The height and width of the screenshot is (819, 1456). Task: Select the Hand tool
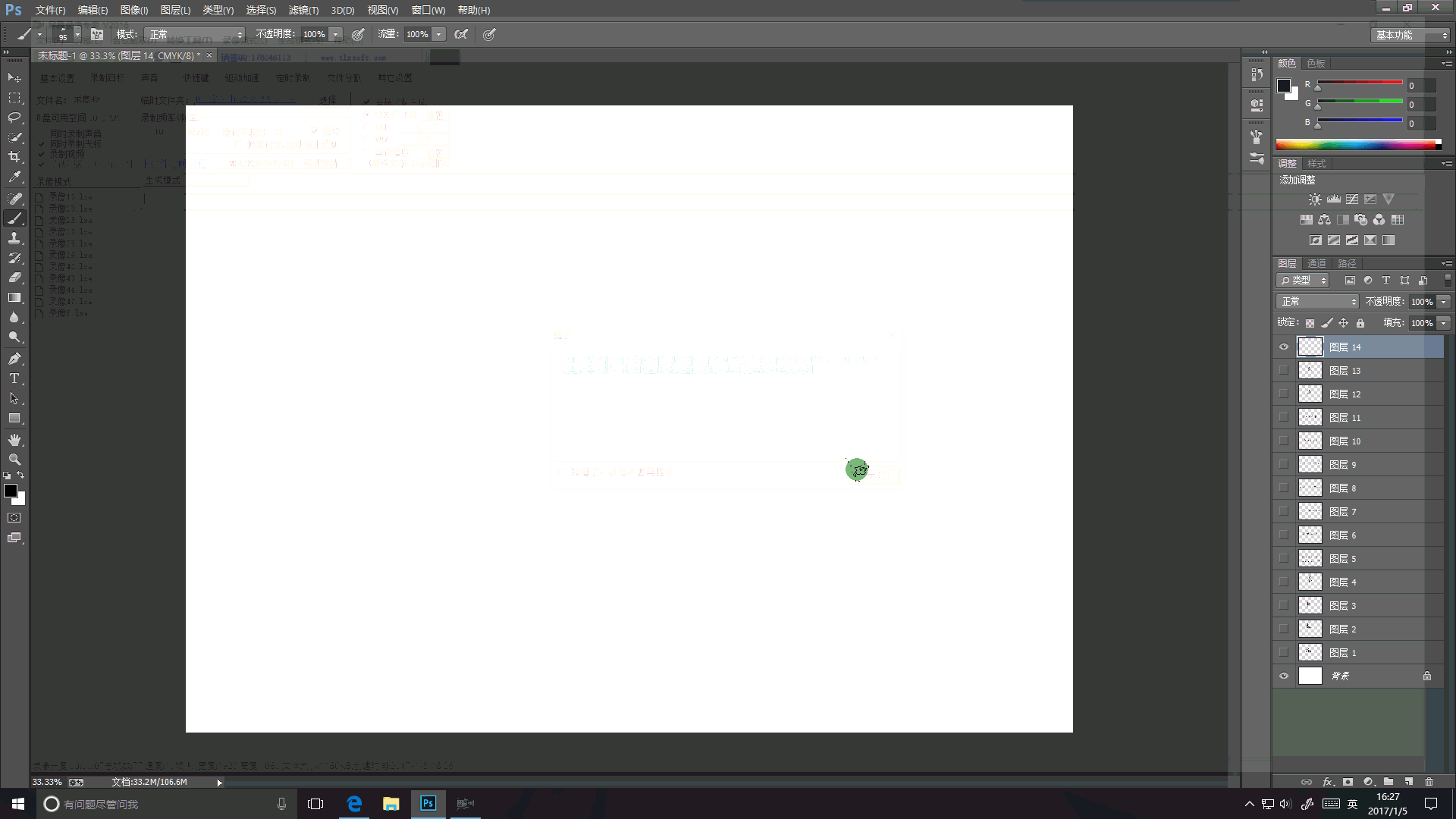(x=14, y=440)
